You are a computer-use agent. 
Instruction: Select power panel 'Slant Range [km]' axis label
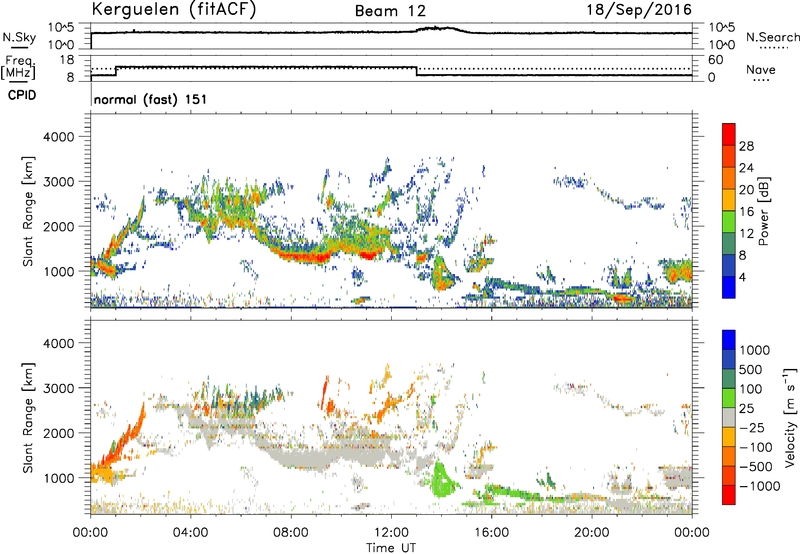click(28, 211)
